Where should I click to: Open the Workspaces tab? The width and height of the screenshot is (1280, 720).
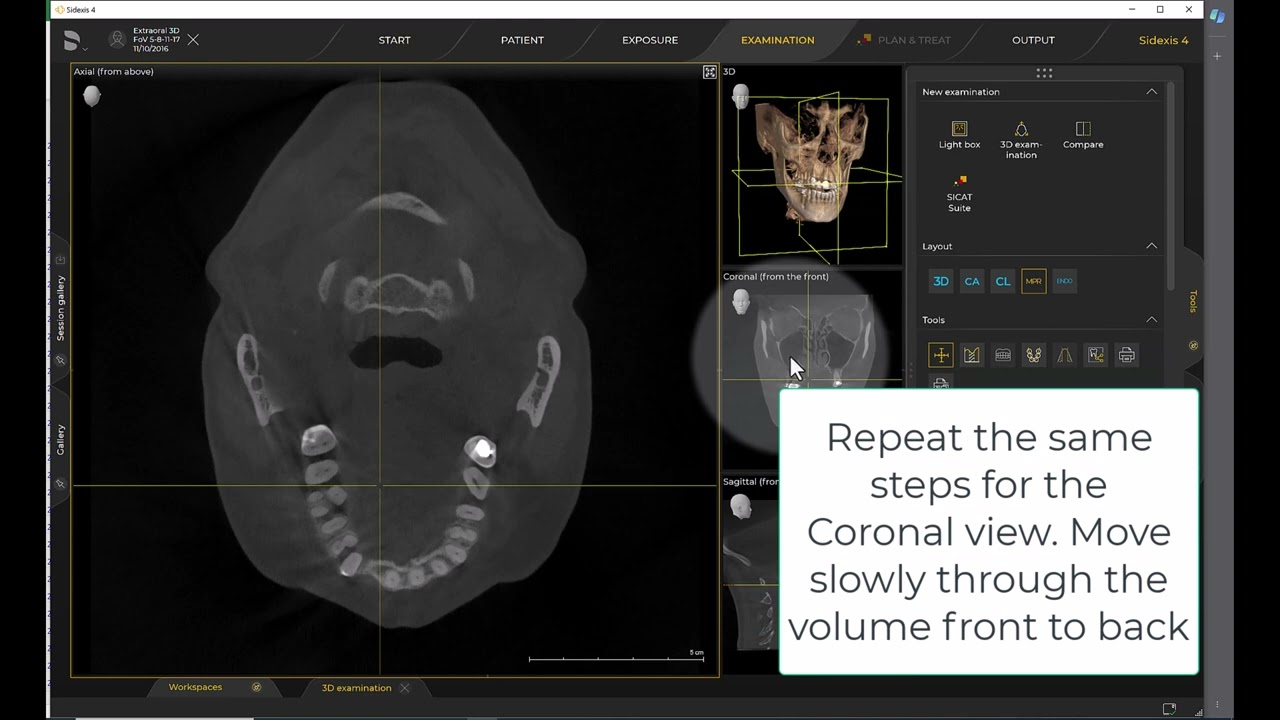coord(195,687)
